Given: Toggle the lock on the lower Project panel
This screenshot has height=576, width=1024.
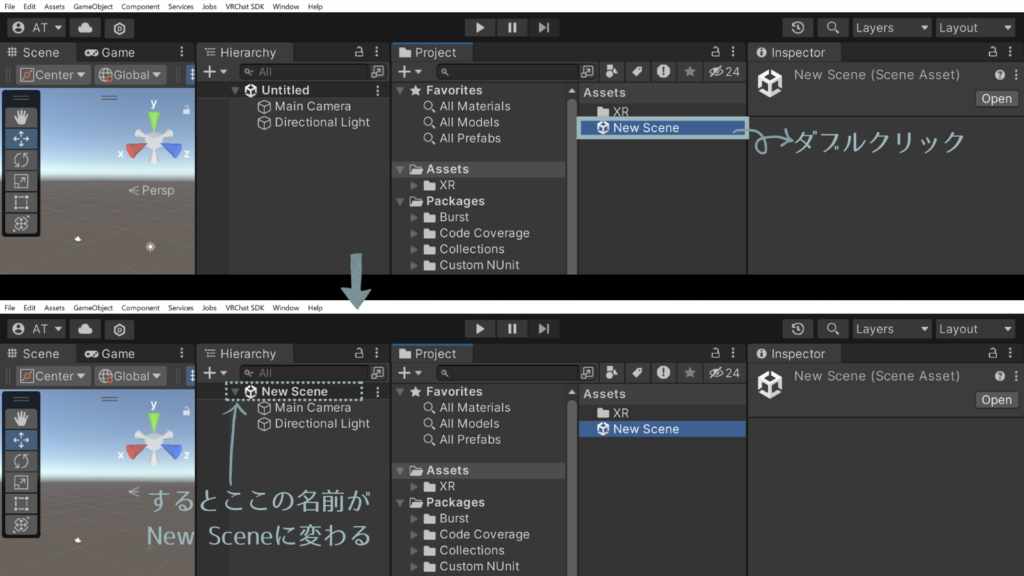Looking at the screenshot, I should pos(711,354).
